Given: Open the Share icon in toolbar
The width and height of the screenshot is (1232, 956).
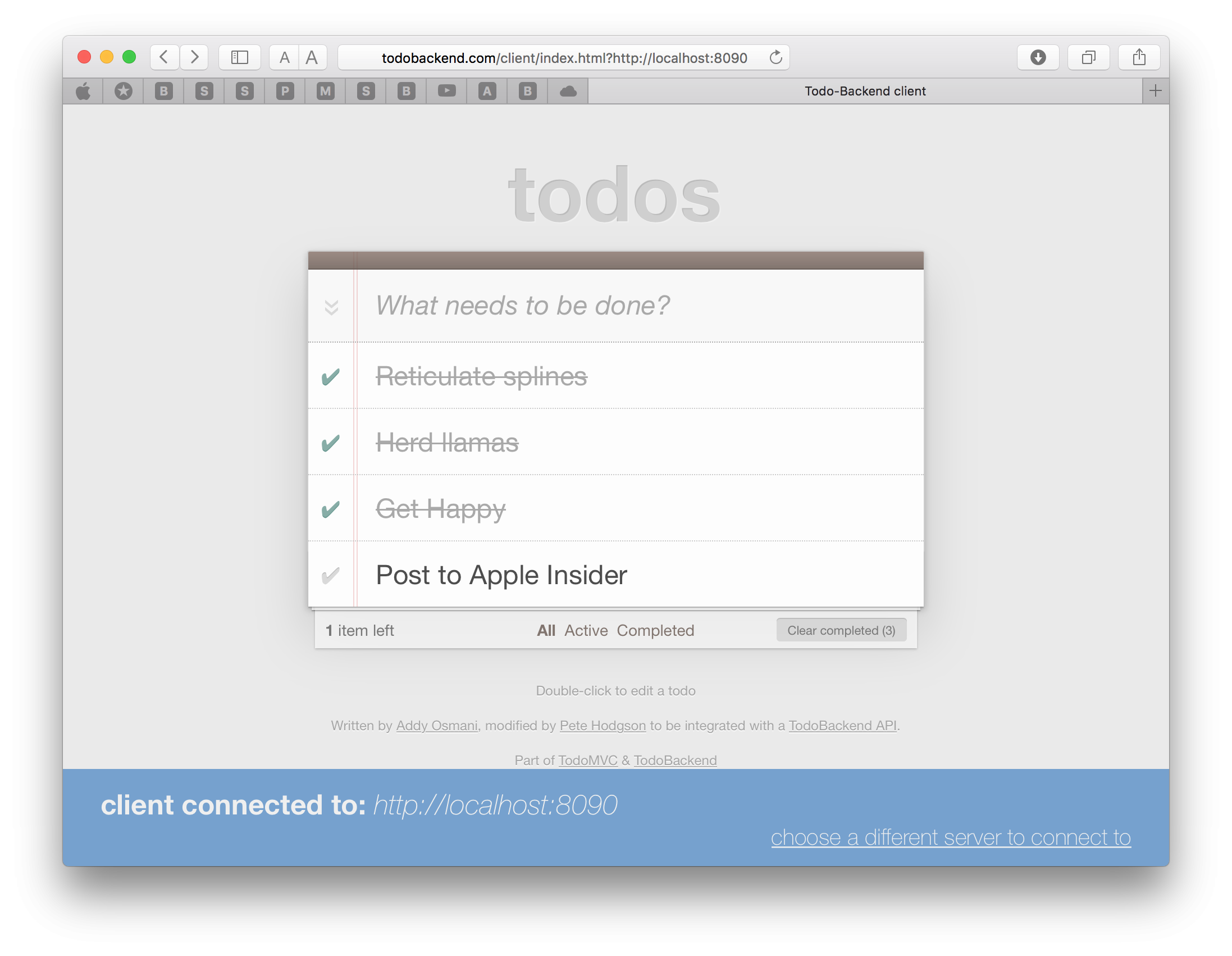Looking at the screenshot, I should tap(1139, 57).
